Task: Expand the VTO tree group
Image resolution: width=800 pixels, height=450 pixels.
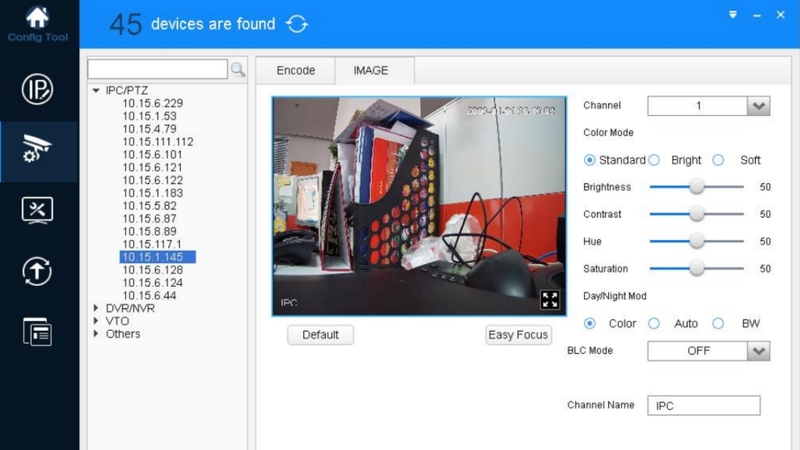Action: [x=96, y=321]
